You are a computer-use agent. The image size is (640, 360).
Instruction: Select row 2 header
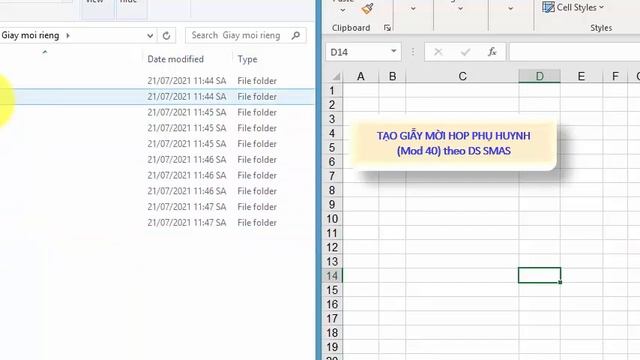point(332,105)
